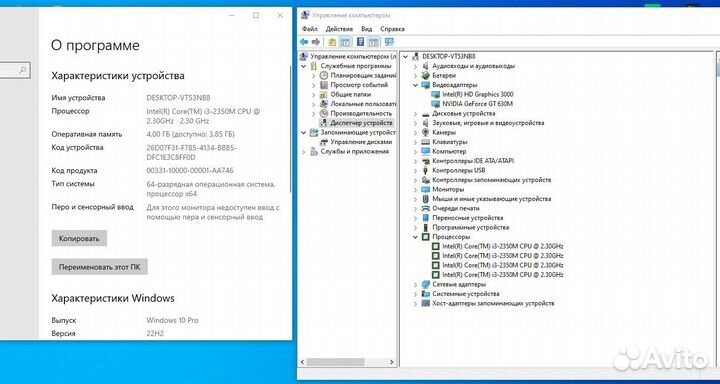Toggle the console tree toolbar icon
720x384 pixels.
coord(345,42)
